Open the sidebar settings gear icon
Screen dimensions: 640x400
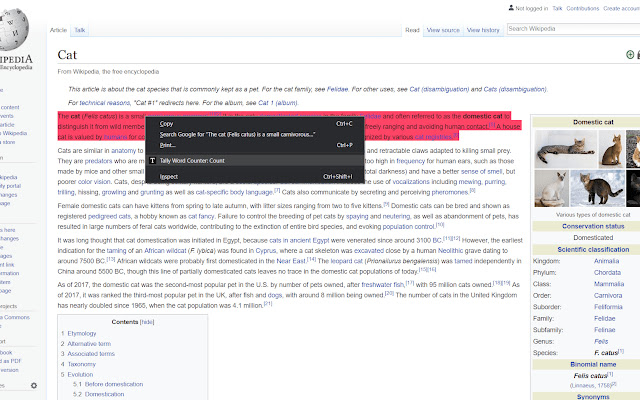pyautogui.click(x=34, y=385)
